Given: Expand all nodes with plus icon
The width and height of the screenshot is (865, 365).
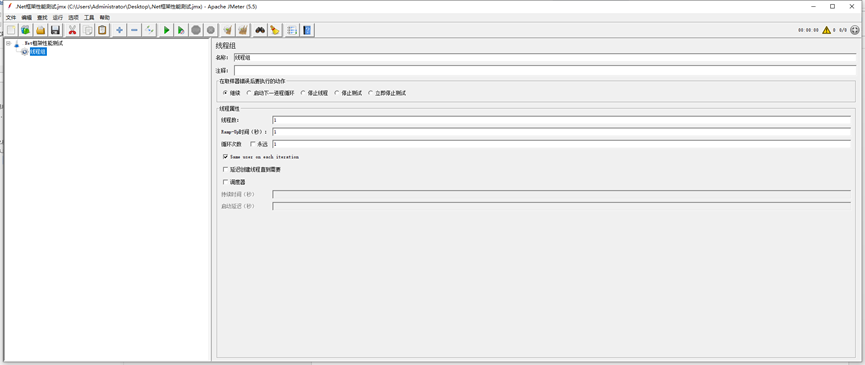Looking at the screenshot, I should pyautogui.click(x=119, y=30).
